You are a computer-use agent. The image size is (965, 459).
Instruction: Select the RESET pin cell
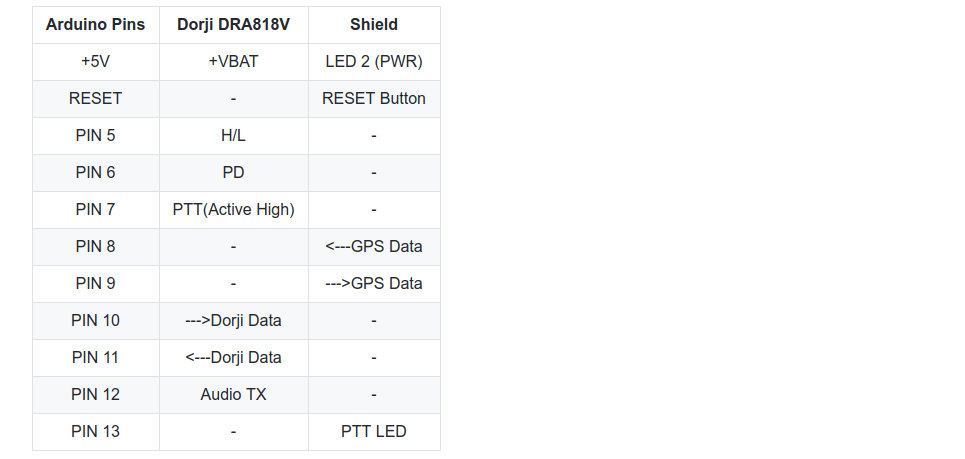point(95,98)
